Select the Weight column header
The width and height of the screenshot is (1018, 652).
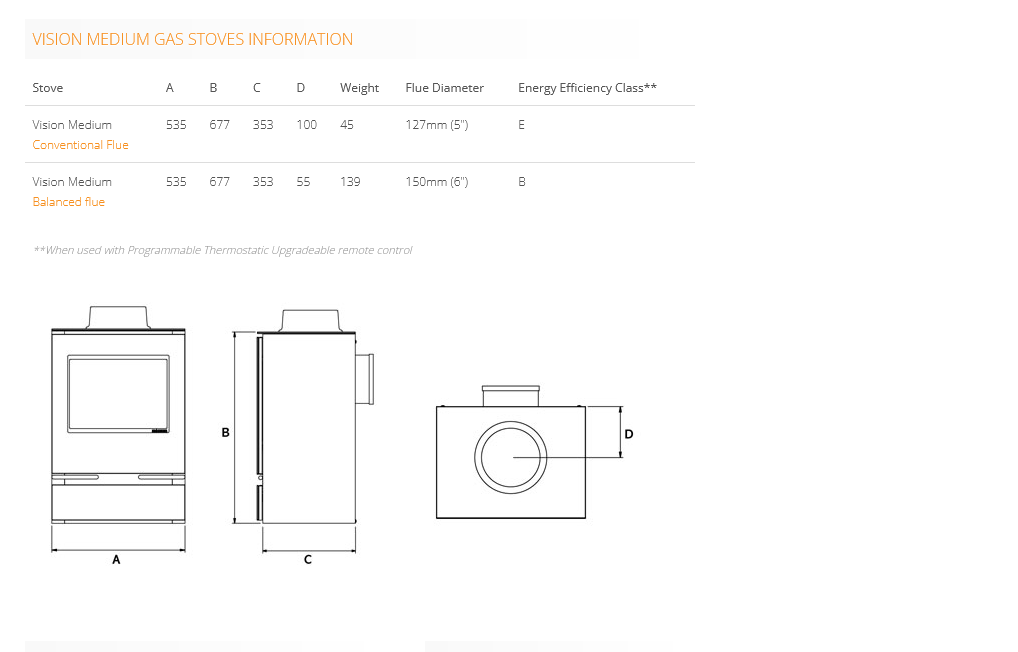click(359, 88)
